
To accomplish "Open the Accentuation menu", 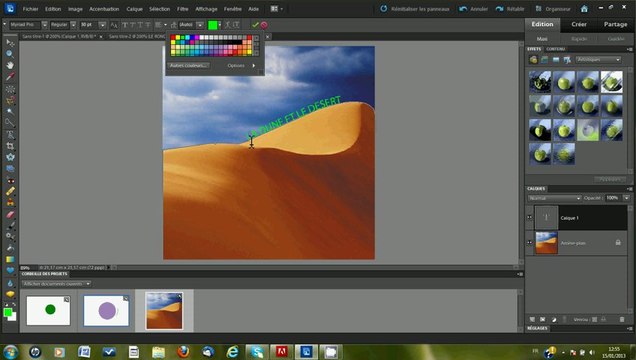I will pos(104,9).
